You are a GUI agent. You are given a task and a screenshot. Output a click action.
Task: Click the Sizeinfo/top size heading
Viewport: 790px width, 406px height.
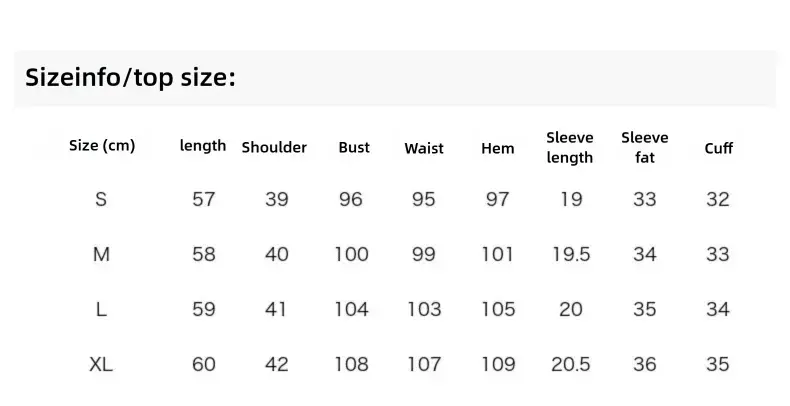click(130, 78)
